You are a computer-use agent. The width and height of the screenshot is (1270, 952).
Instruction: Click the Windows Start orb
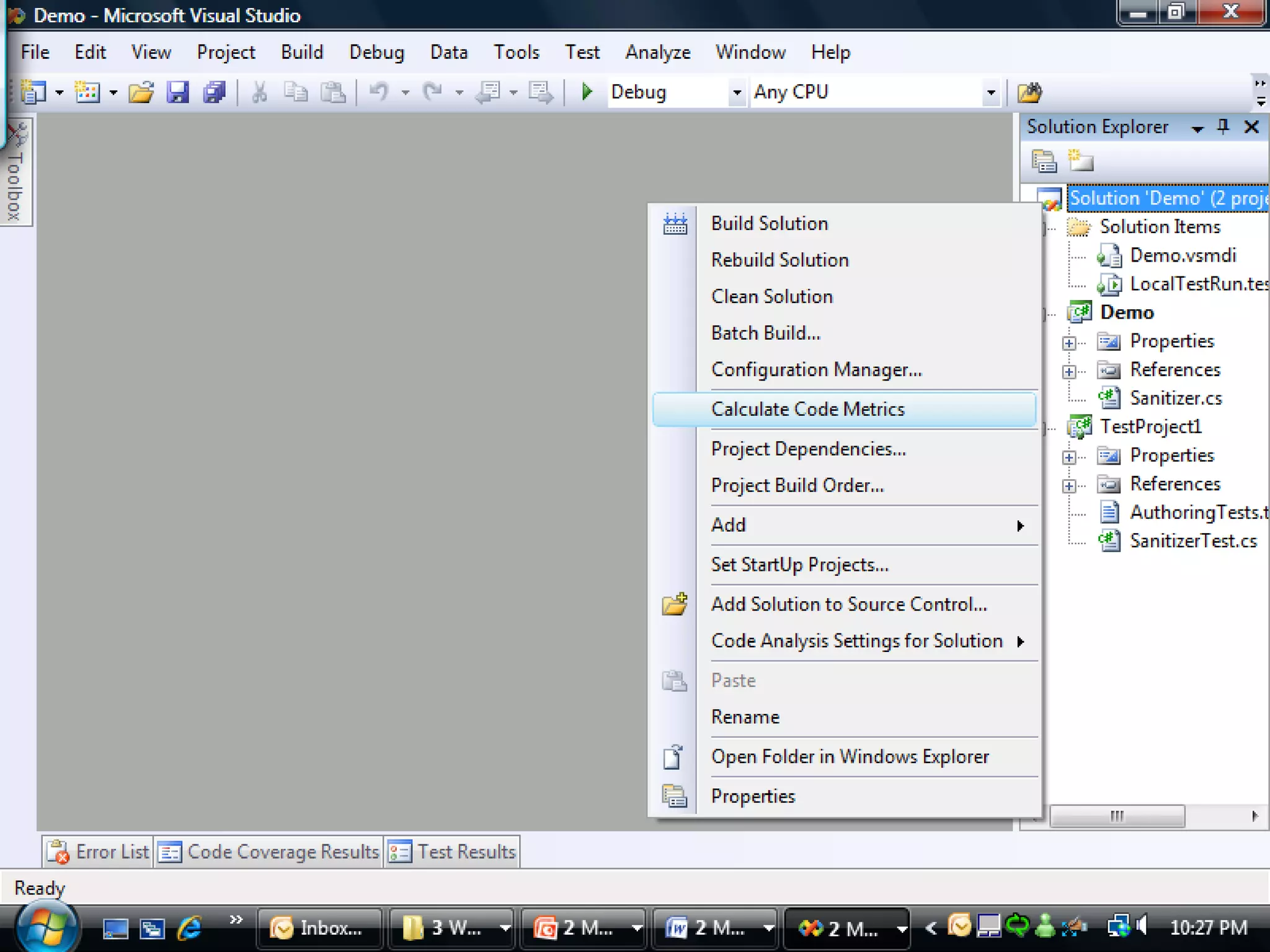coord(47,928)
